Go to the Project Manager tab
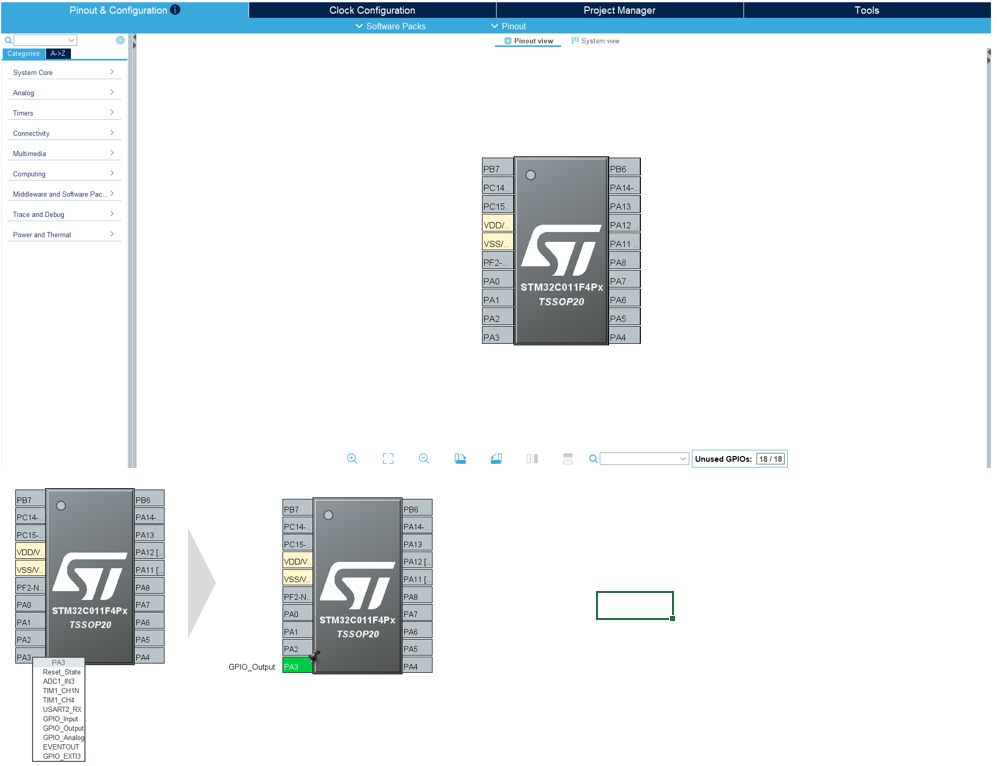Viewport: 997px width, 766px height. pos(619,10)
